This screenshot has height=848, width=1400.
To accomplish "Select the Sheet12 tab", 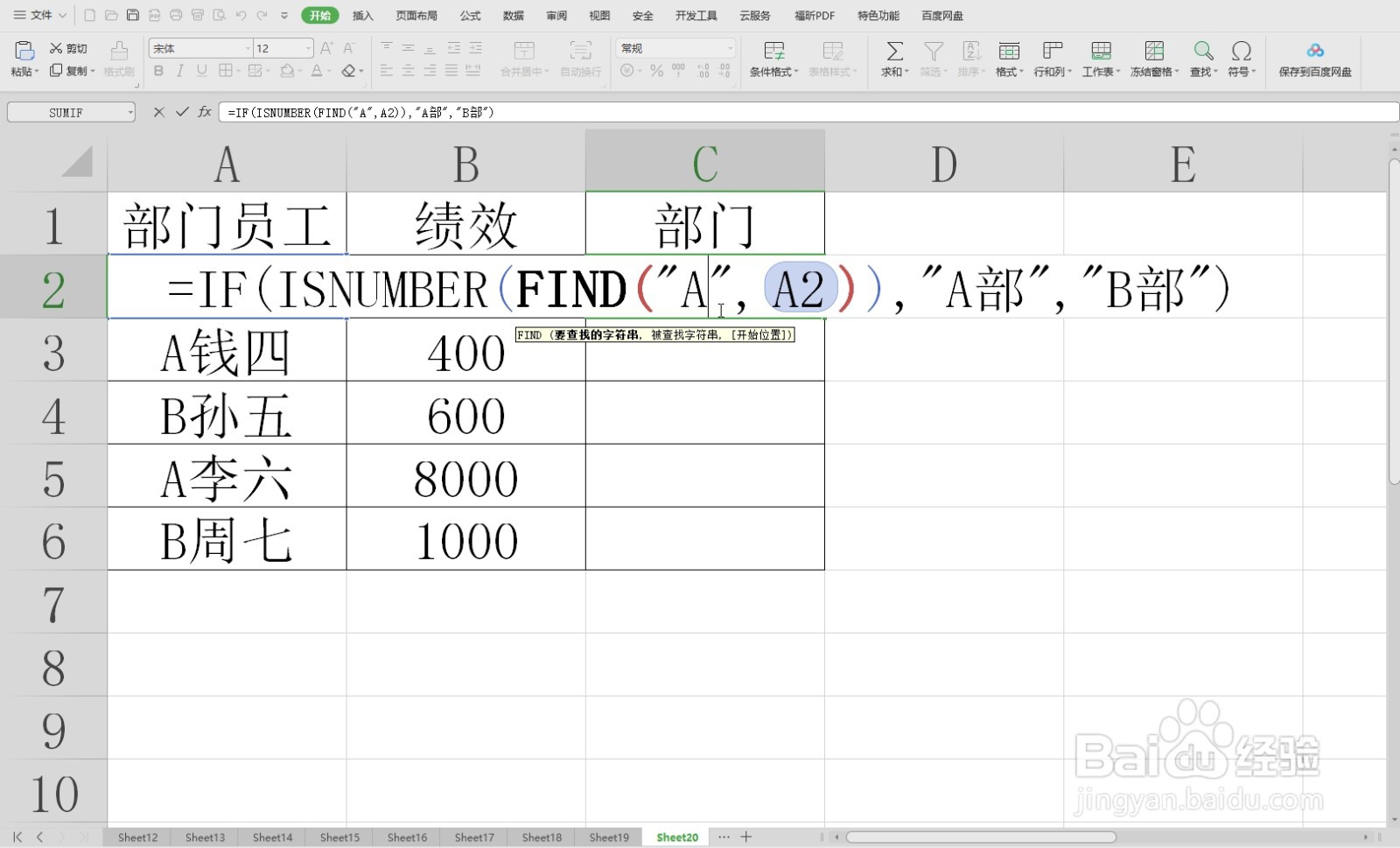I will (138, 837).
